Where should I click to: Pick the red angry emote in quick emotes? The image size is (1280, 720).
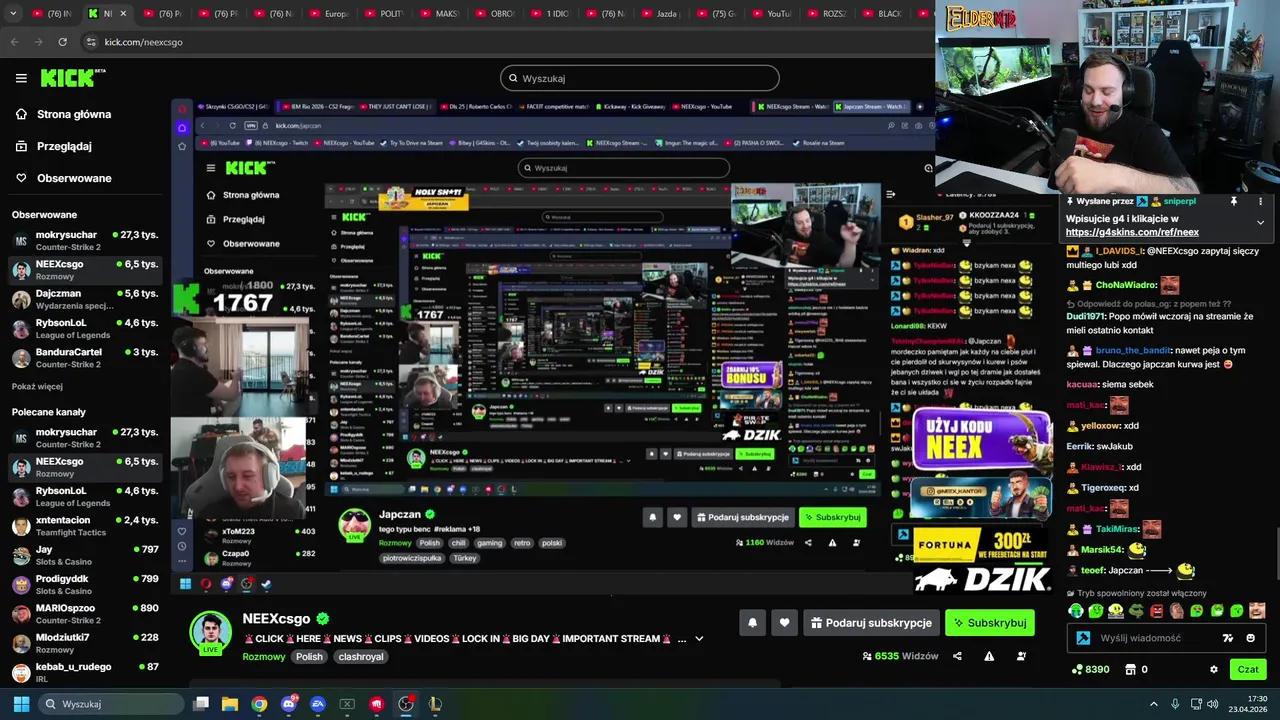click(x=1157, y=611)
